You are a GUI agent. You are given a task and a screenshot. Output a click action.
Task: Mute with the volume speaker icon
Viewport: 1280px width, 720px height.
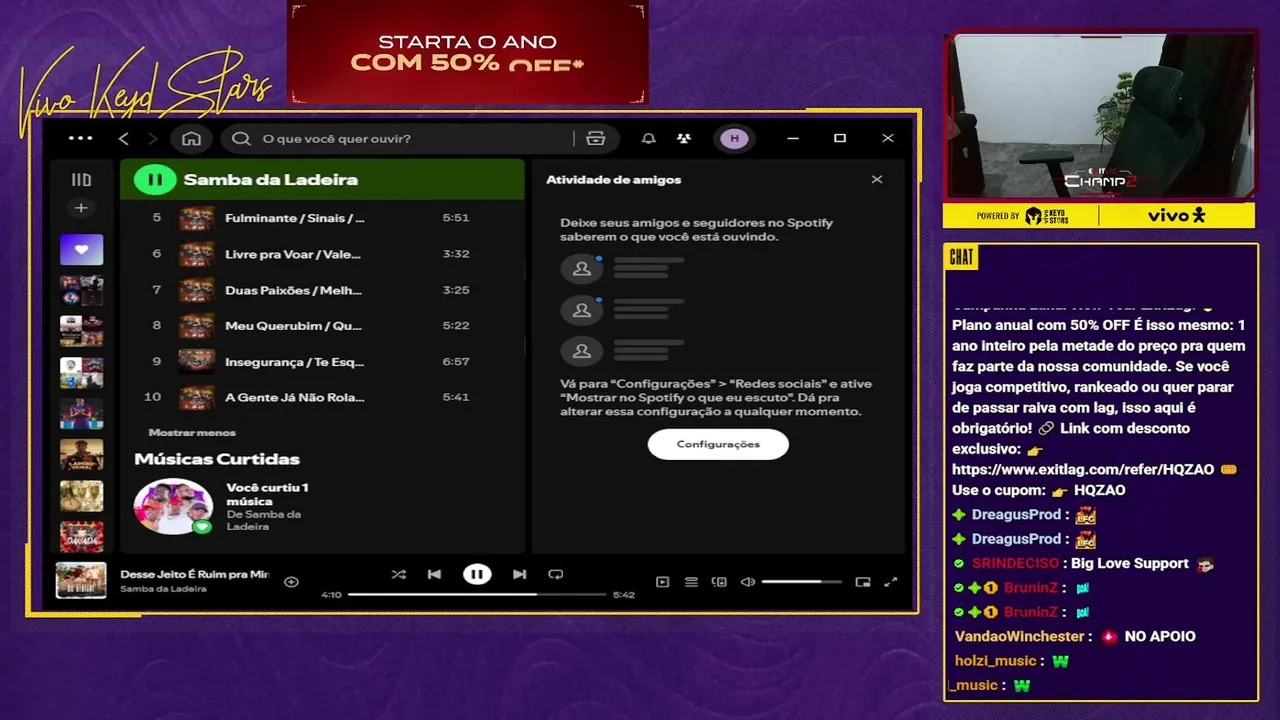point(747,582)
